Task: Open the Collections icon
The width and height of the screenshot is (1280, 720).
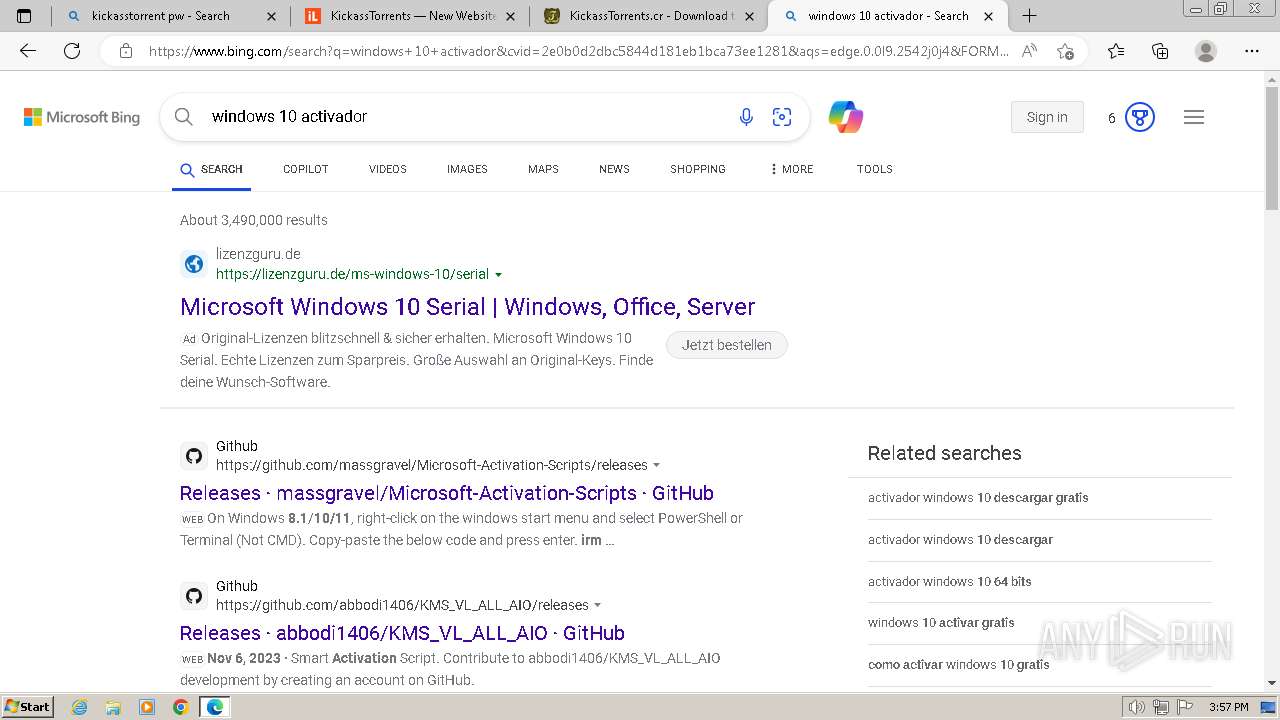Action: 1160,51
